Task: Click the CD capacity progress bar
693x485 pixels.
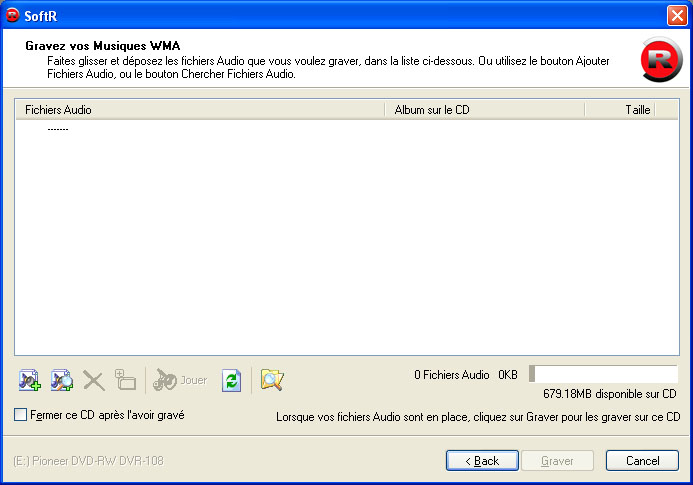Action: 603,374
